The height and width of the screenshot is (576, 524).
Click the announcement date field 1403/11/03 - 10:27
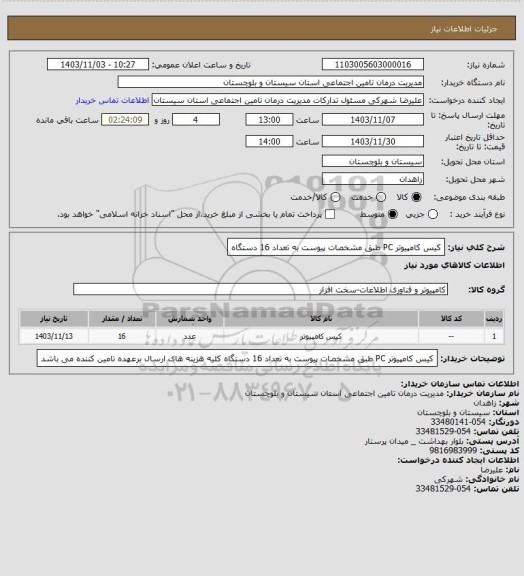[98, 64]
